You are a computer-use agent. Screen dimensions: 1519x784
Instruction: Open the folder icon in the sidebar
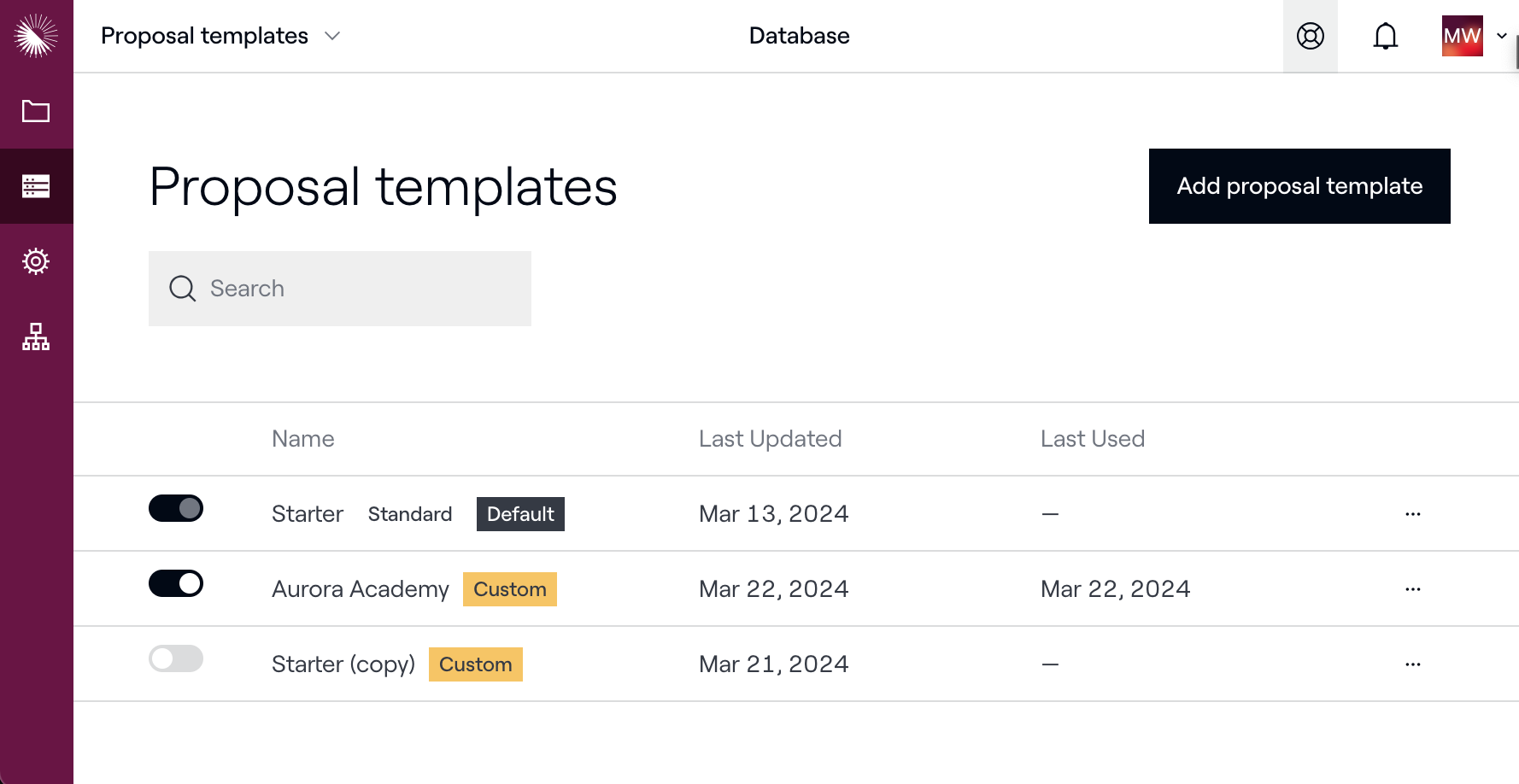click(36, 111)
